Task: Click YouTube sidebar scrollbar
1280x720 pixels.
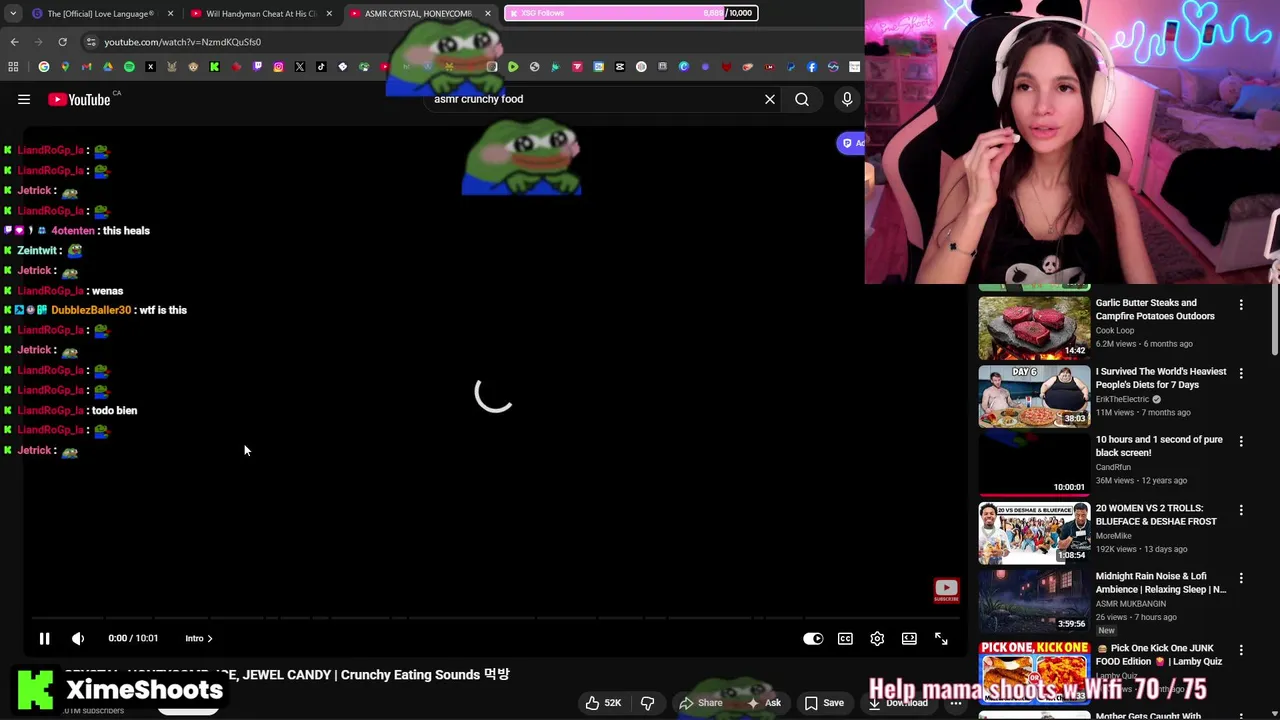Action: [1275, 320]
